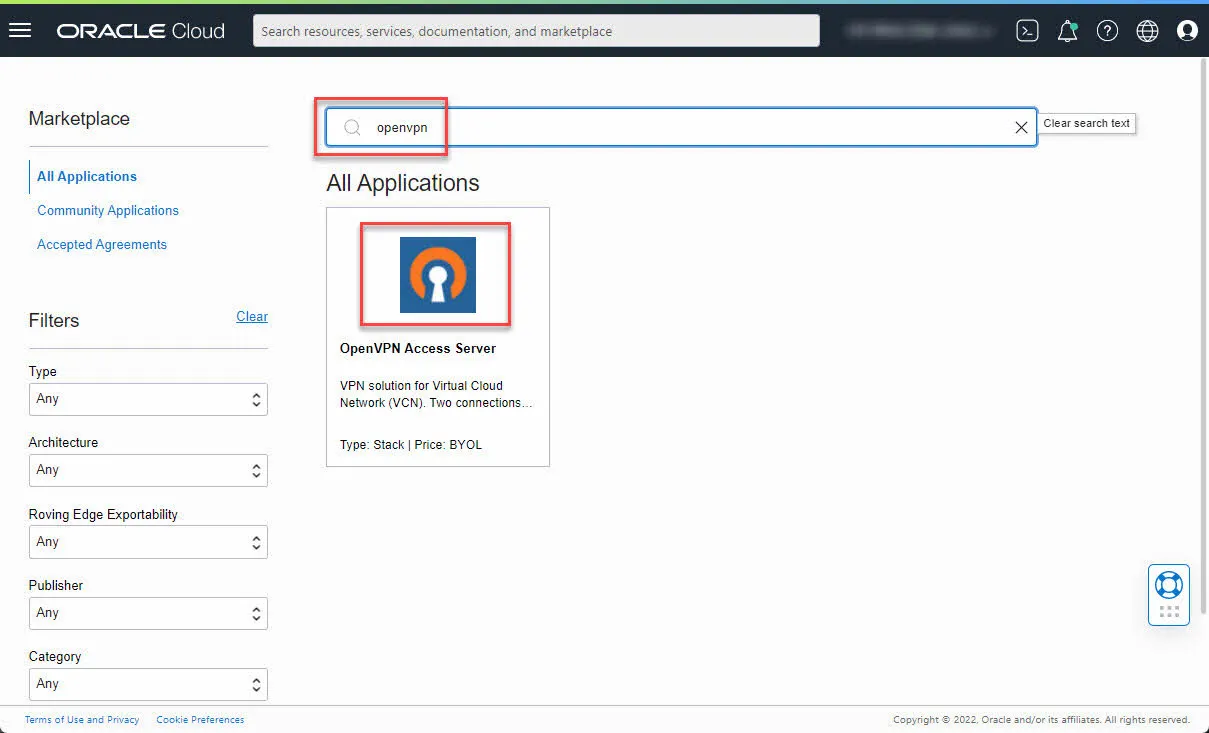
Task: Focus the global resource search bar
Action: 536,31
